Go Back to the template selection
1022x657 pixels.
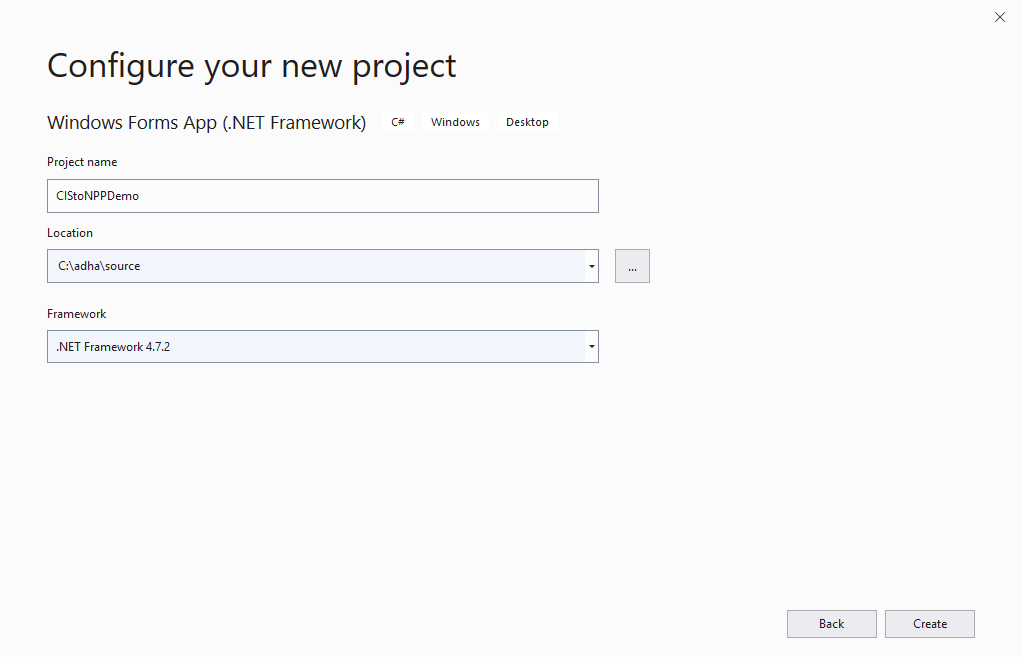pos(831,623)
